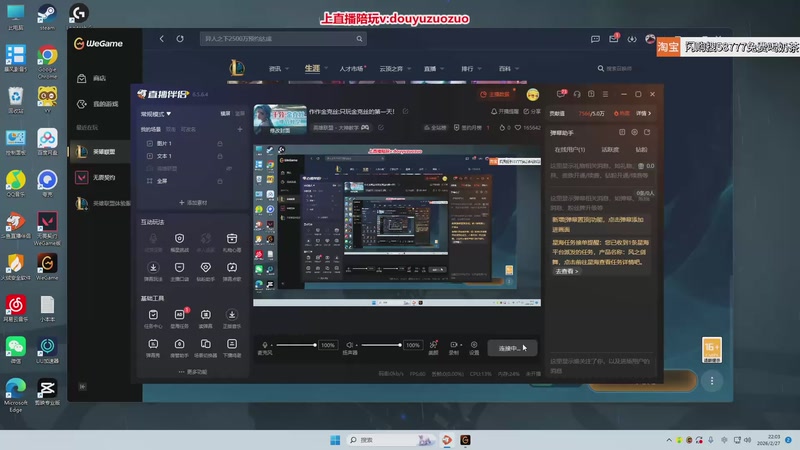
Task: Switch the layout to 横屏
Action: (225, 114)
